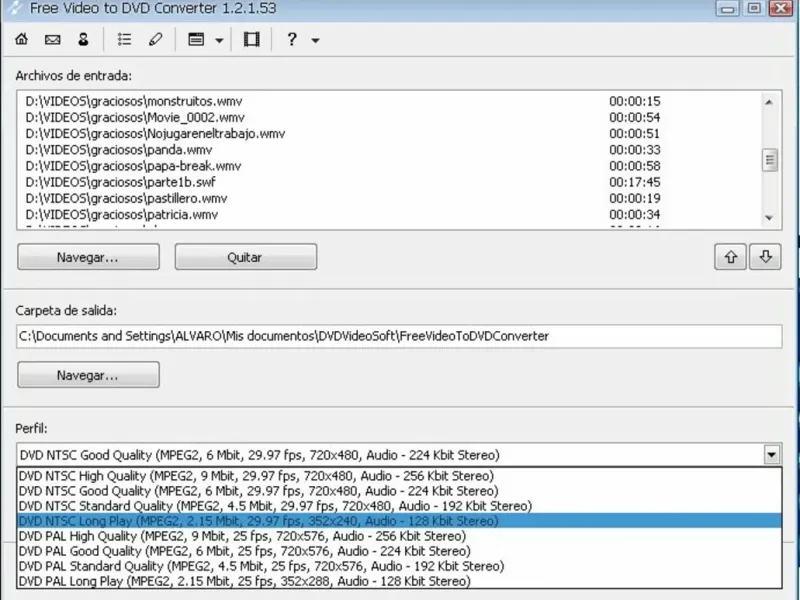Select patricia.wmv file row
This screenshot has height=600, width=800.
coord(389,214)
